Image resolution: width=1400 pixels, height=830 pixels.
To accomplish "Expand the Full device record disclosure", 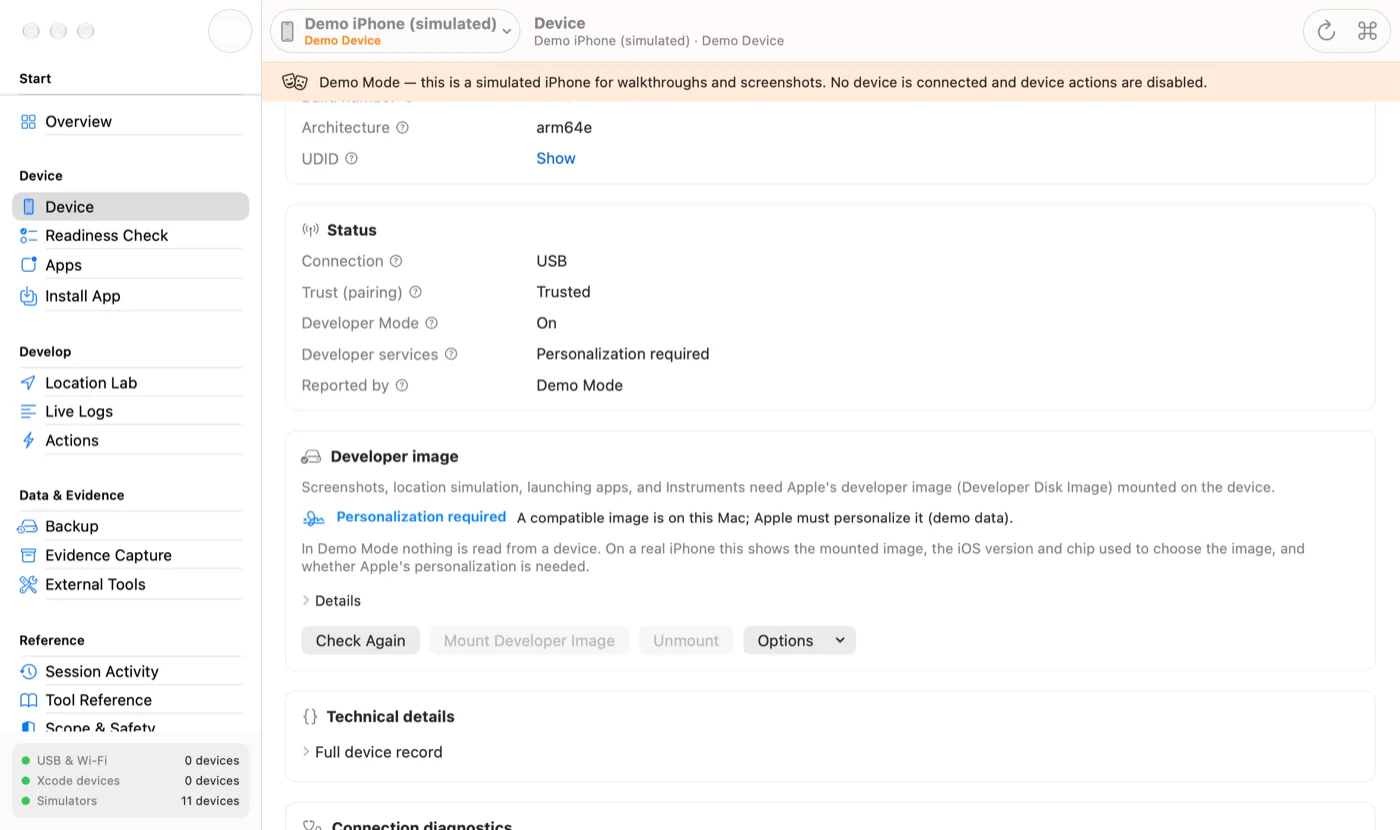I will pyautogui.click(x=372, y=752).
